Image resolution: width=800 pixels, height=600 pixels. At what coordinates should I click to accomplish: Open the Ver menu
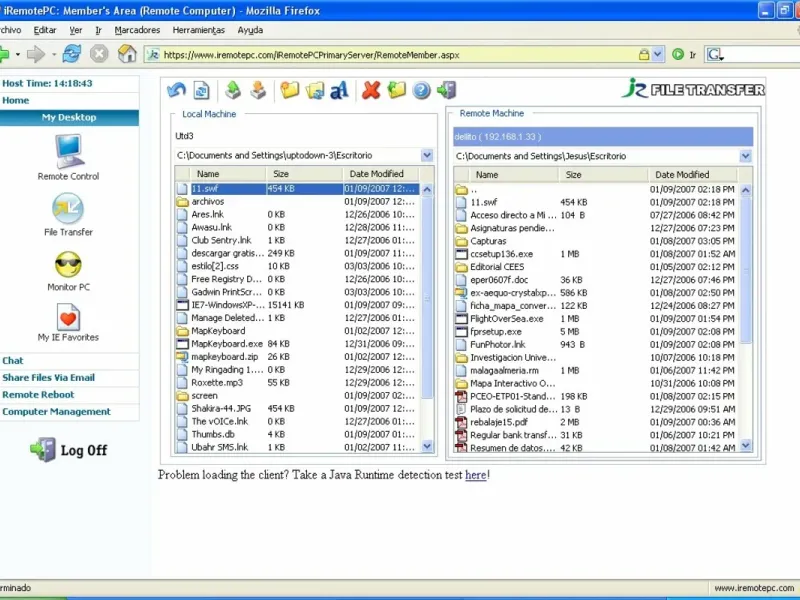(x=76, y=30)
